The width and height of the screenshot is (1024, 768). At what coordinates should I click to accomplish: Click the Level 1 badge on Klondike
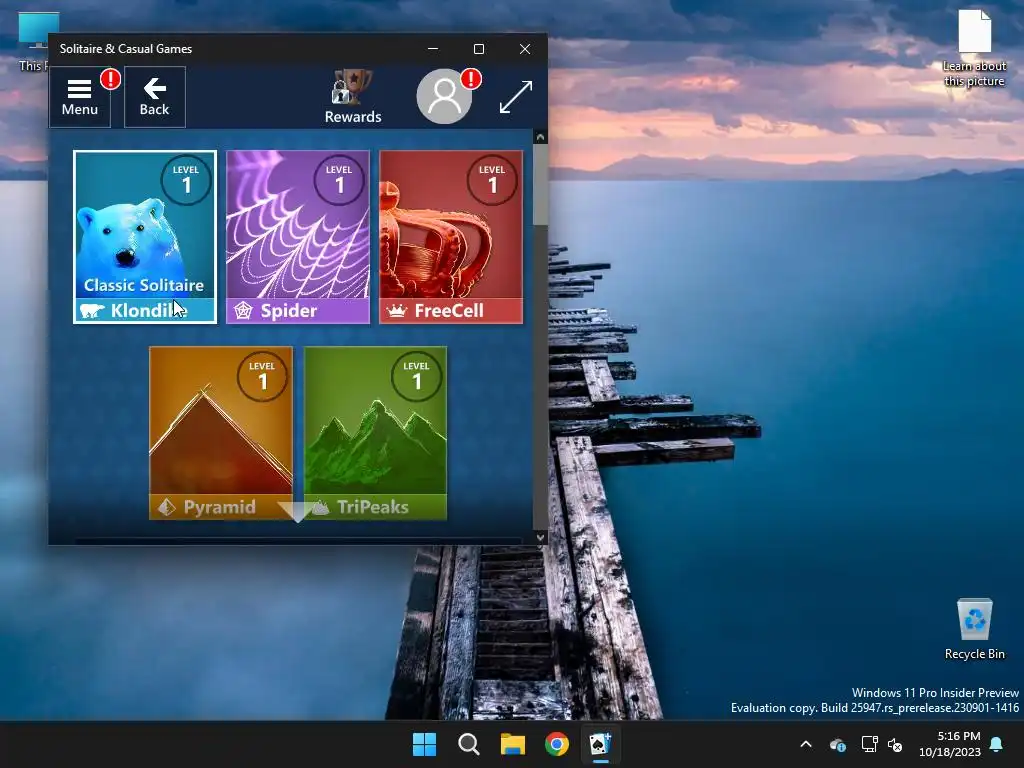click(x=186, y=180)
